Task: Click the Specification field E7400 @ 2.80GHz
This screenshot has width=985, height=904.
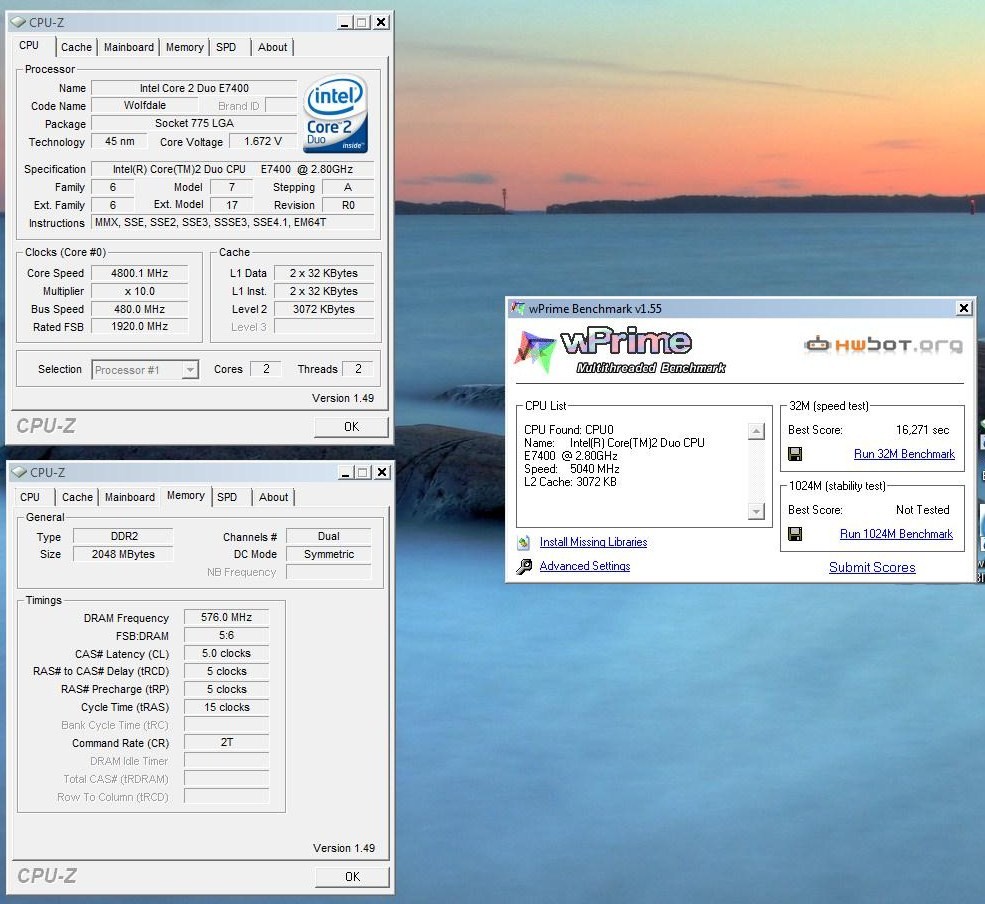Action: click(232, 169)
